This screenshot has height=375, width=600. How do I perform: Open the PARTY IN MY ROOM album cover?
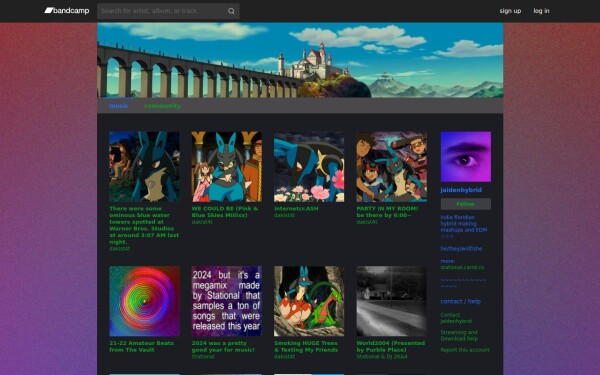[x=391, y=167]
